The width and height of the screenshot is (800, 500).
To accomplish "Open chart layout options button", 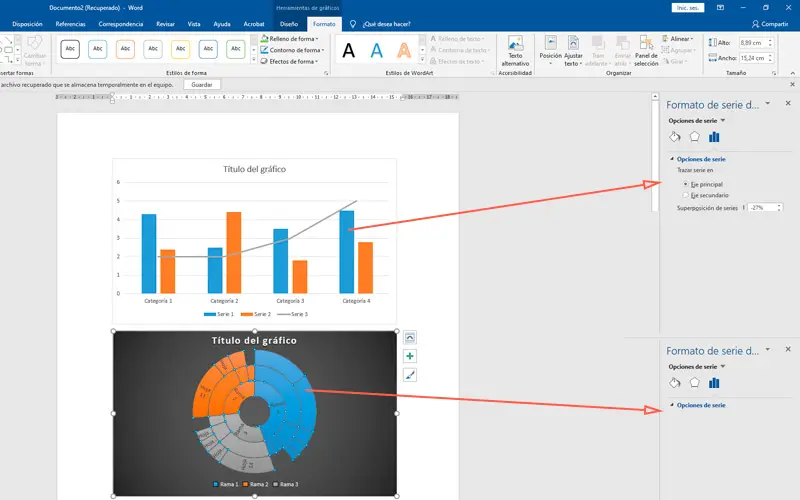I will pos(410,337).
